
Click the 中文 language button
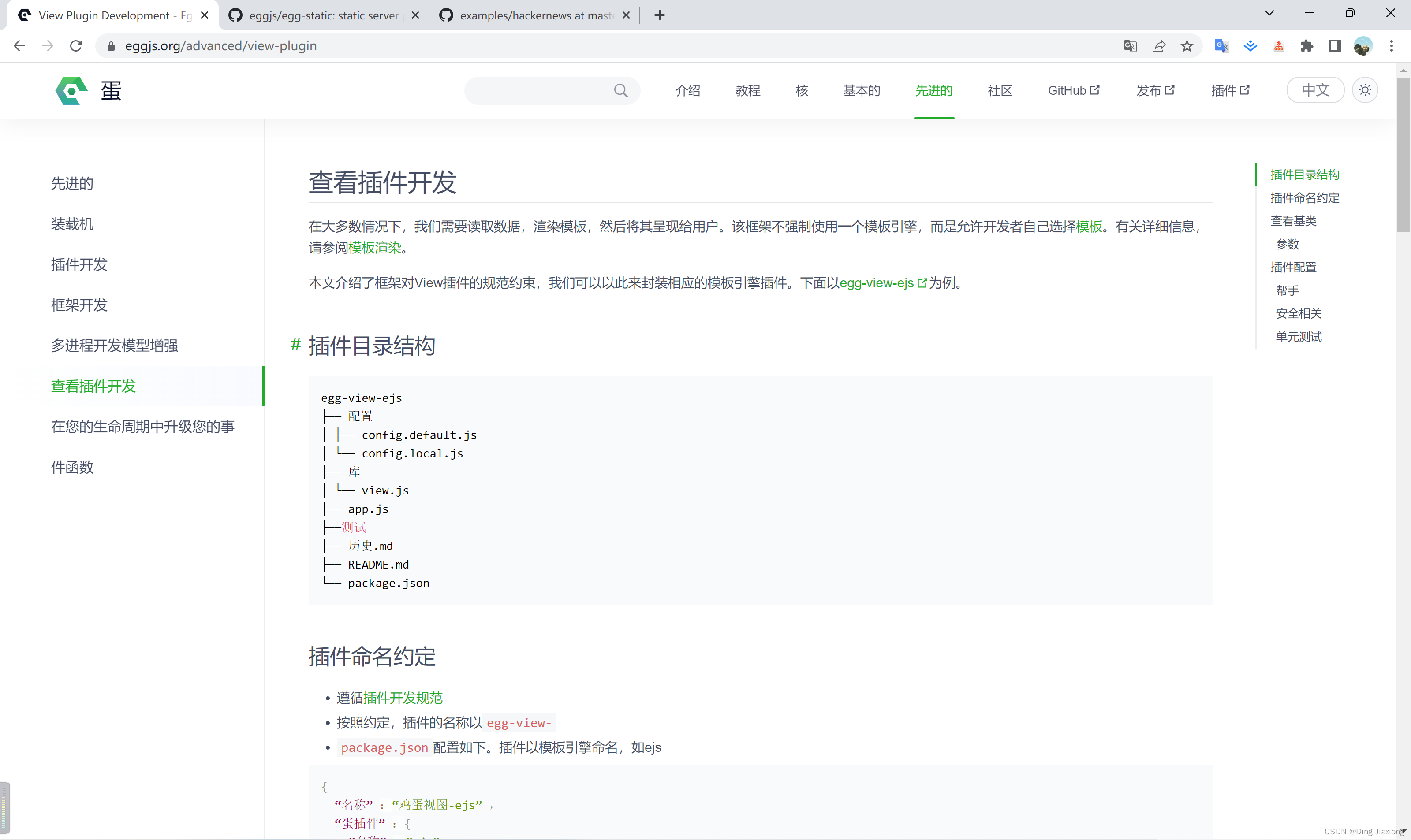click(1315, 90)
